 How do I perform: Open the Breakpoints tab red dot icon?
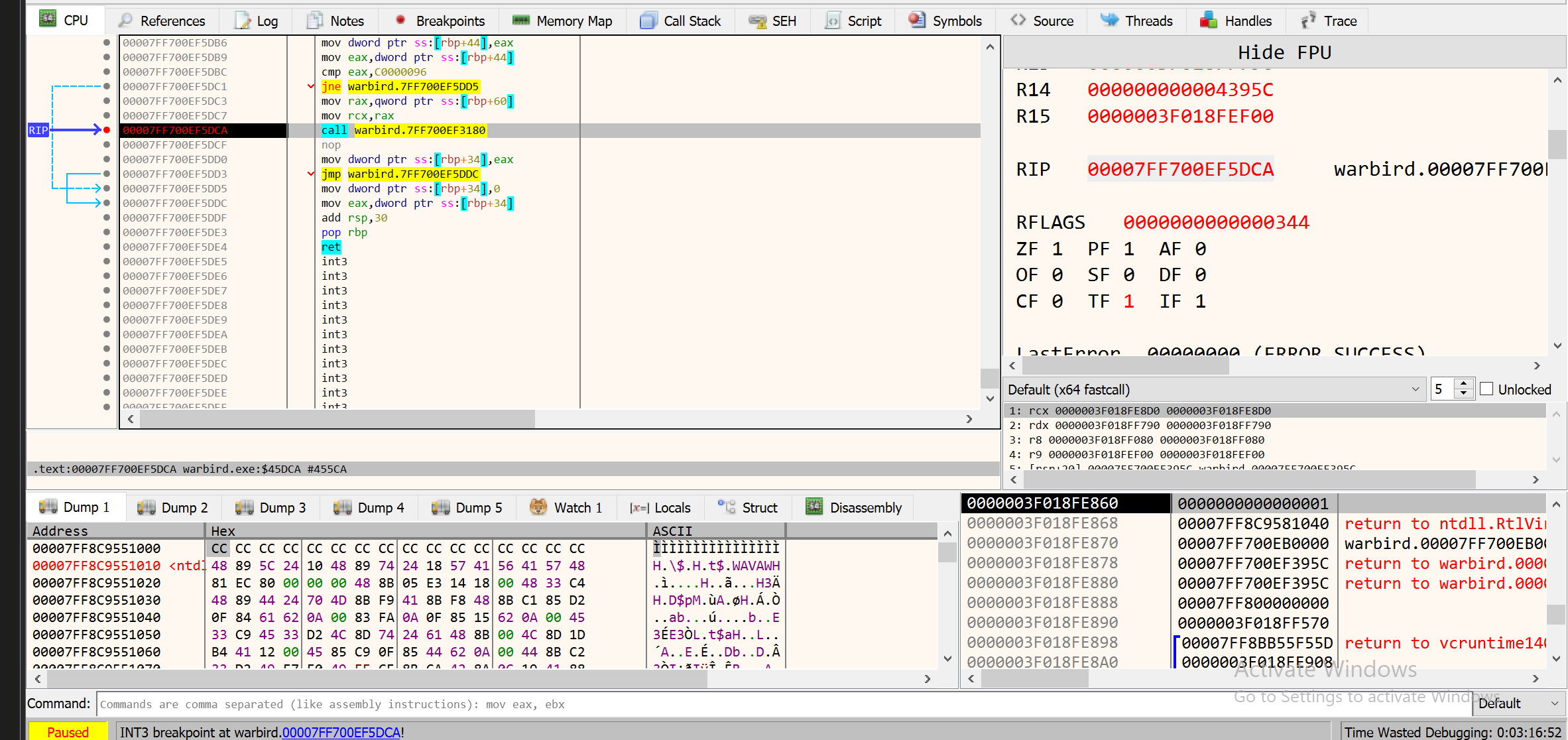[x=400, y=21]
